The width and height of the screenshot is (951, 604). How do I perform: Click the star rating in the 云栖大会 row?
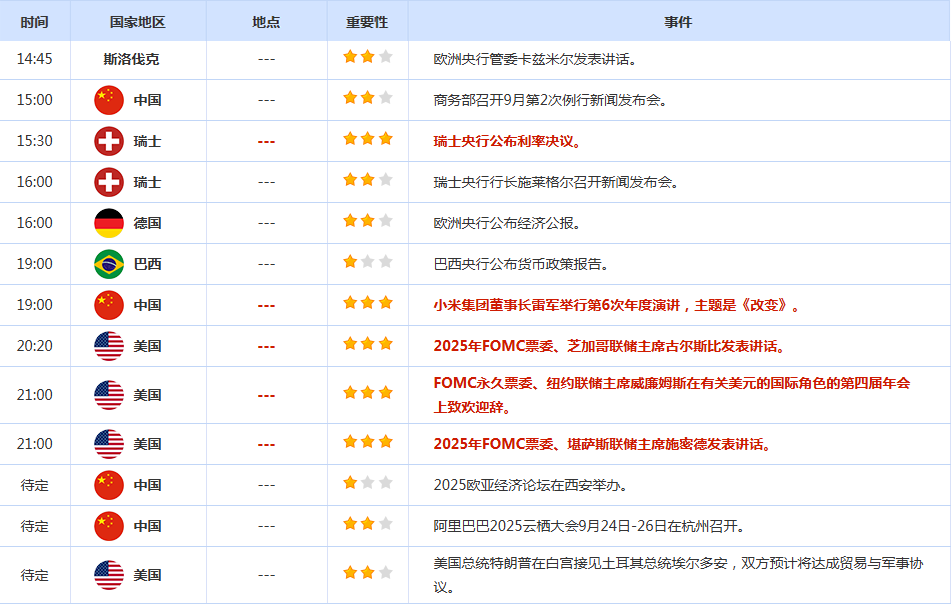coord(368,523)
